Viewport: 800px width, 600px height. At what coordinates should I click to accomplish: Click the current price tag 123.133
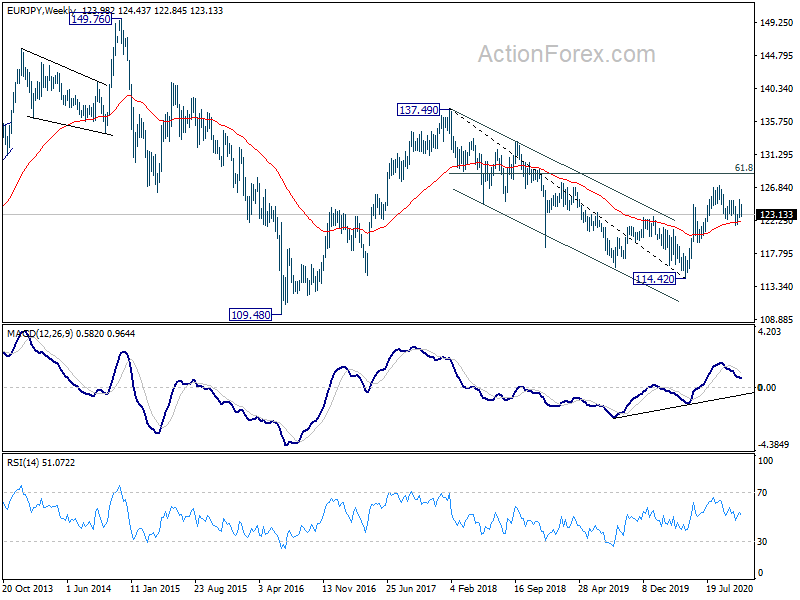point(776,215)
